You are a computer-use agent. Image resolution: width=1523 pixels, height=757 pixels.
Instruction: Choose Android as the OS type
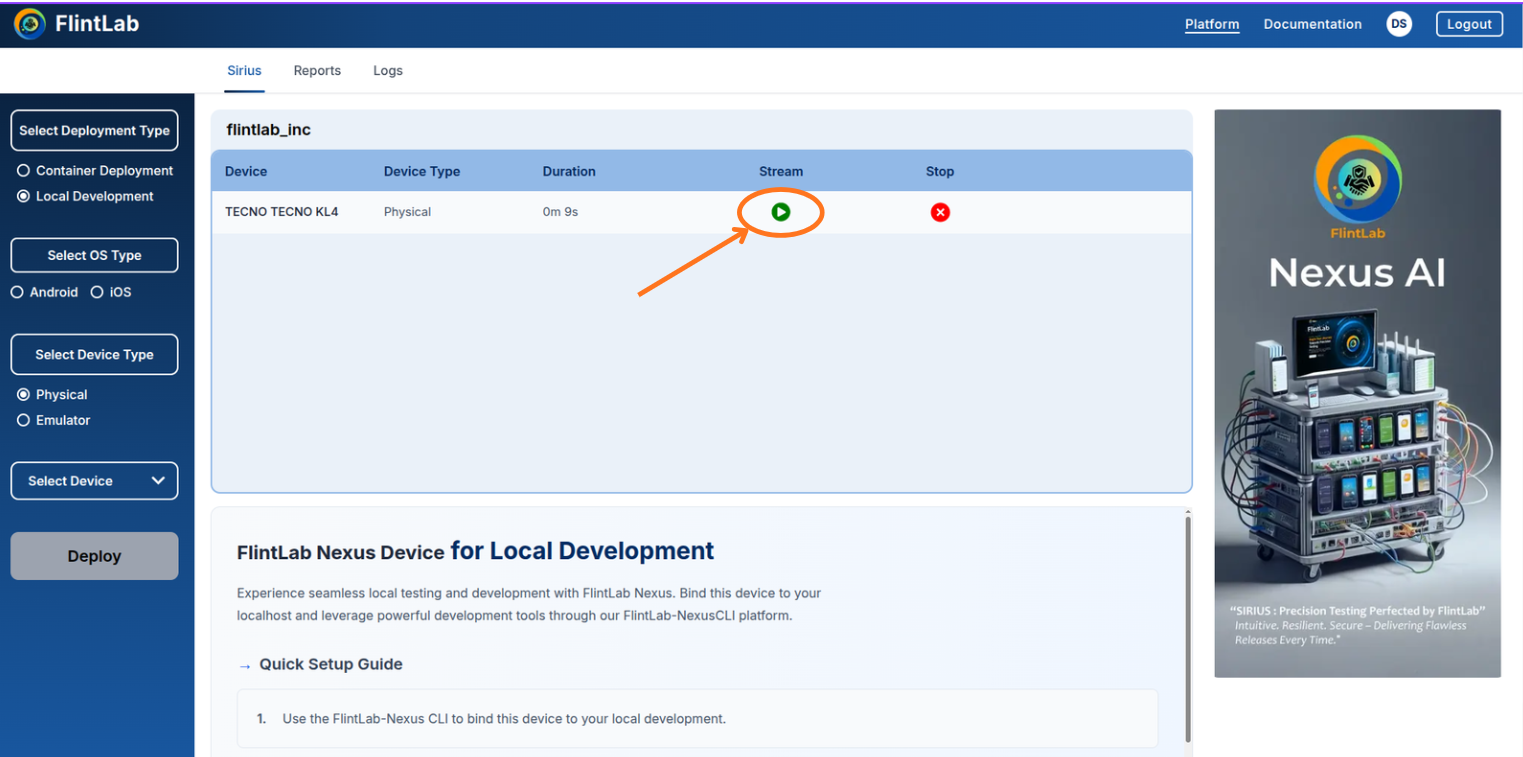[17, 293]
